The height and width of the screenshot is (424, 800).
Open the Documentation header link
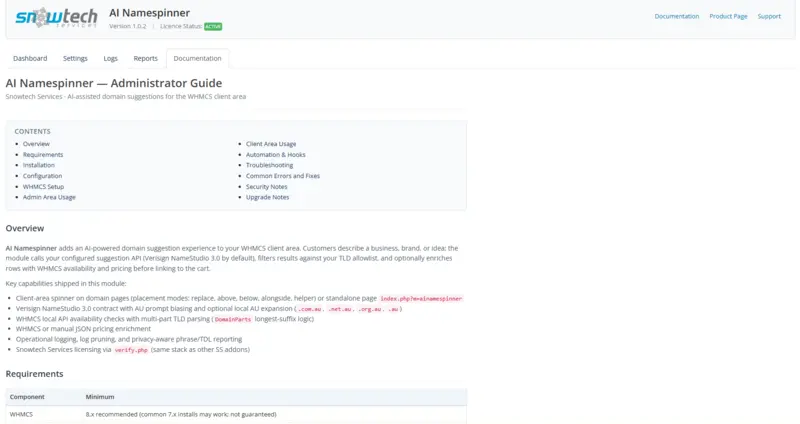pos(677,16)
